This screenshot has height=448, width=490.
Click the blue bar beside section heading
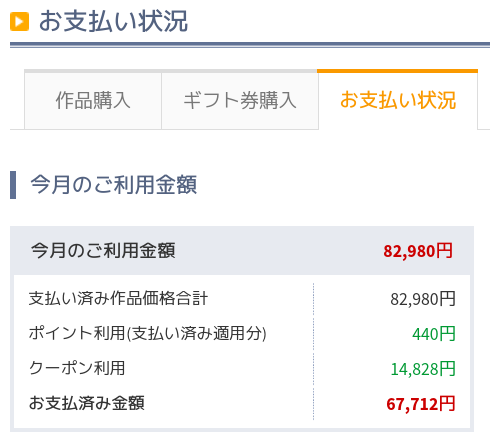pyautogui.click(x=13, y=185)
